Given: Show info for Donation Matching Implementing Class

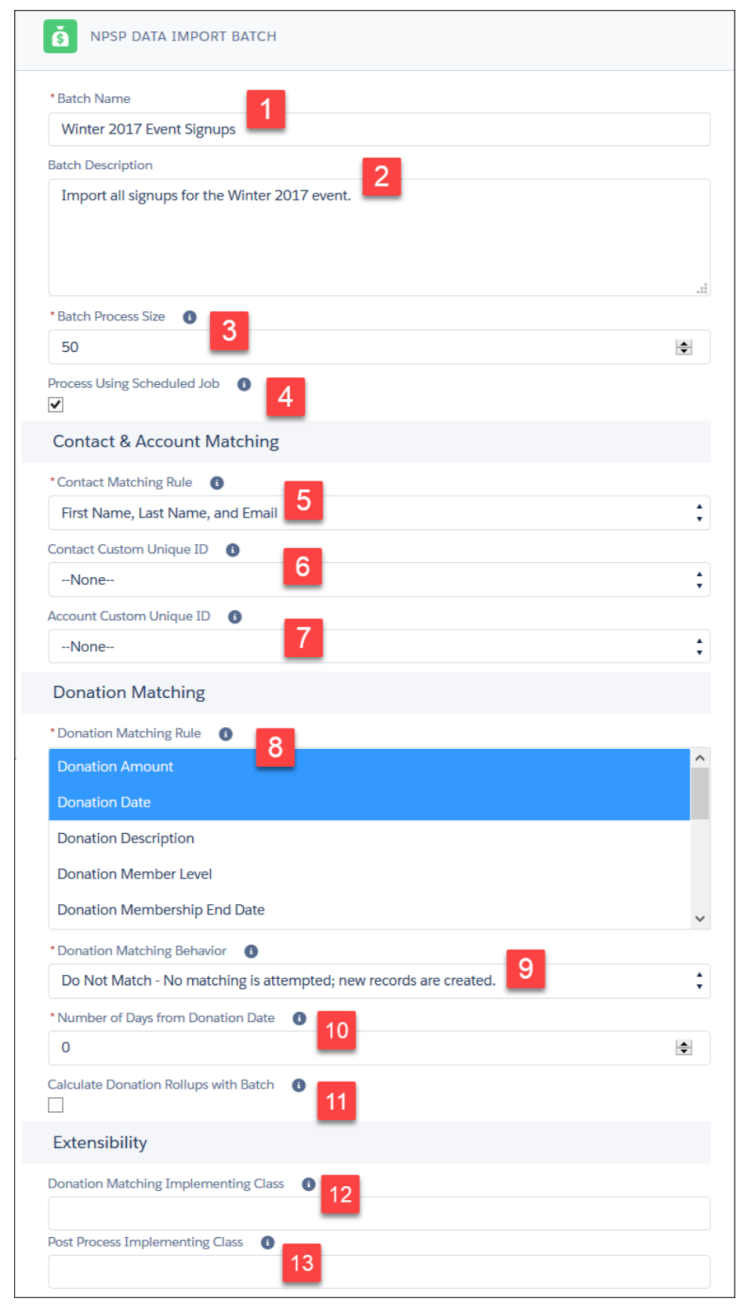Looking at the screenshot, I should point(308,1184).
